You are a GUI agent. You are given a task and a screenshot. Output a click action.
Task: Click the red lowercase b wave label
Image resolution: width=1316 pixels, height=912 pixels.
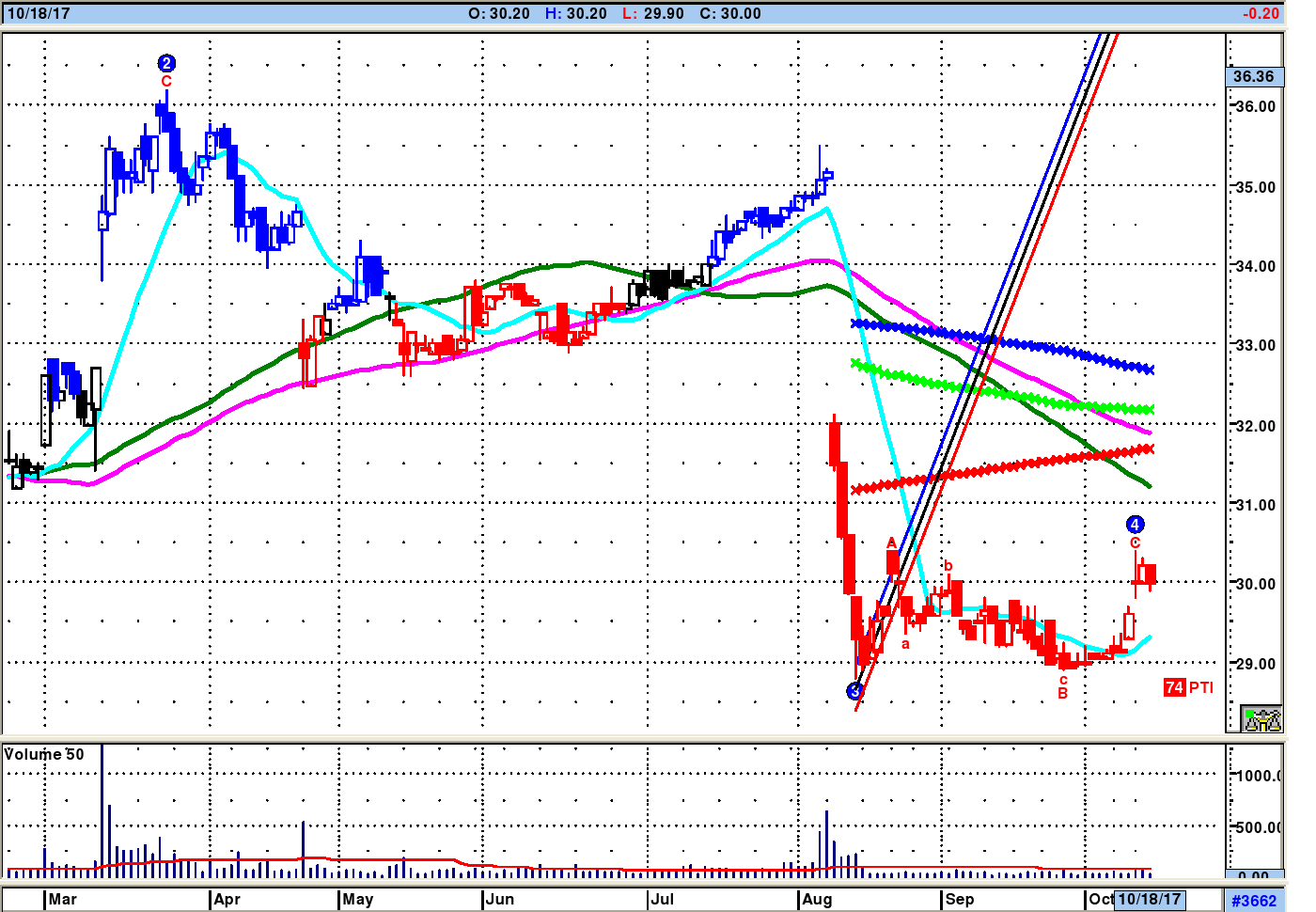coord(948,566)
